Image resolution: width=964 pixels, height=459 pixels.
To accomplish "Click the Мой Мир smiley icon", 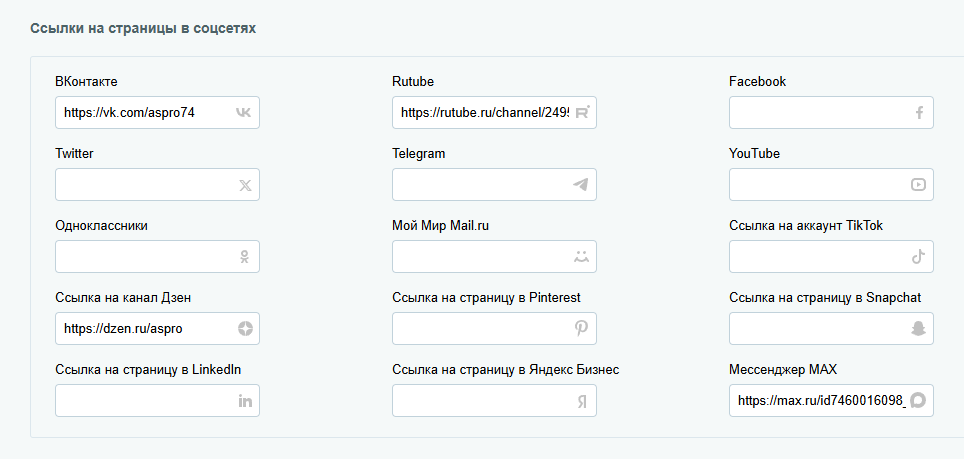I will coord(582,257).
